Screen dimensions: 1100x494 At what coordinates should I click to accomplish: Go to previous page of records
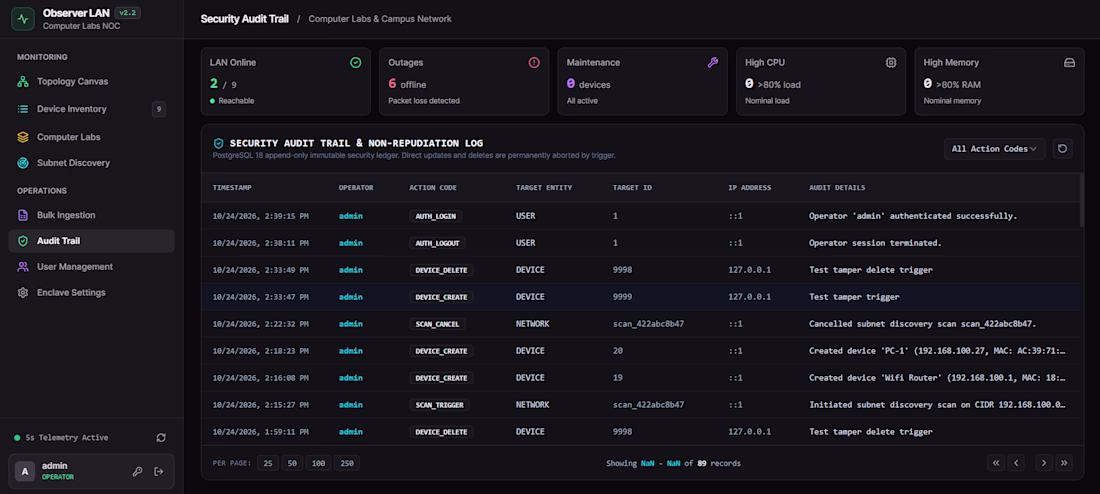[x=1016, y=463]
